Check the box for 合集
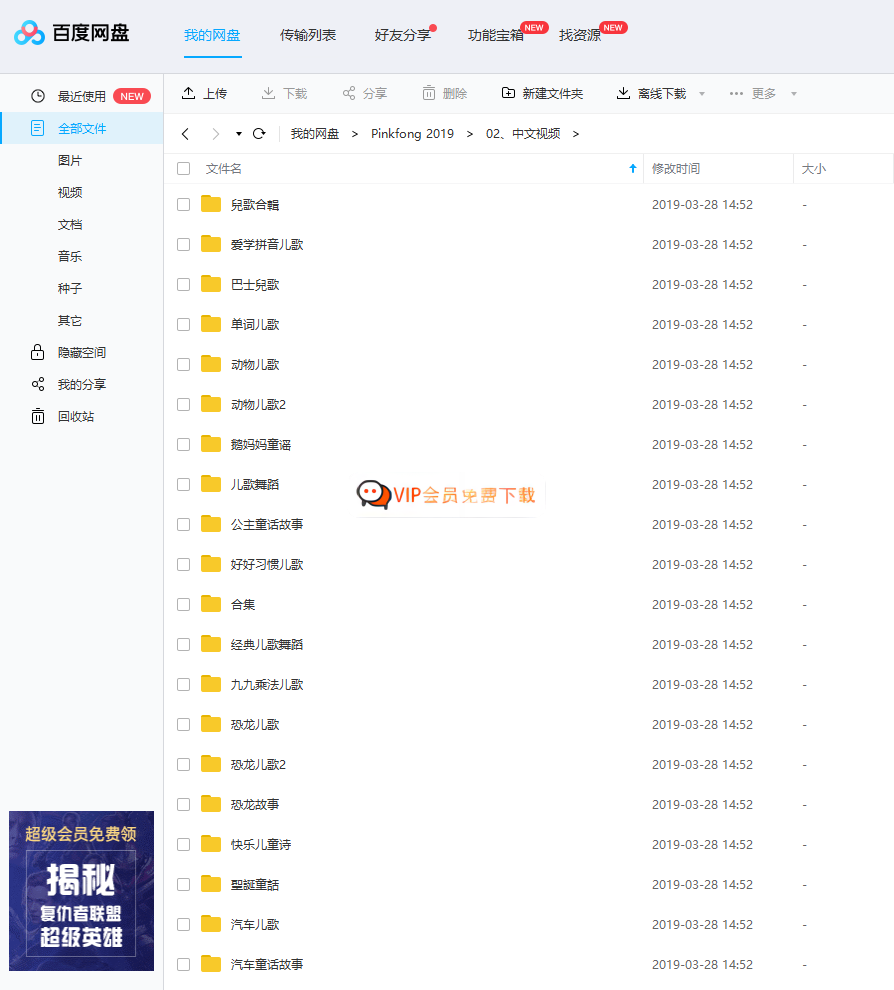Image resolution: width=894 pixels, height=990 pixels. [x=184, y=604]
